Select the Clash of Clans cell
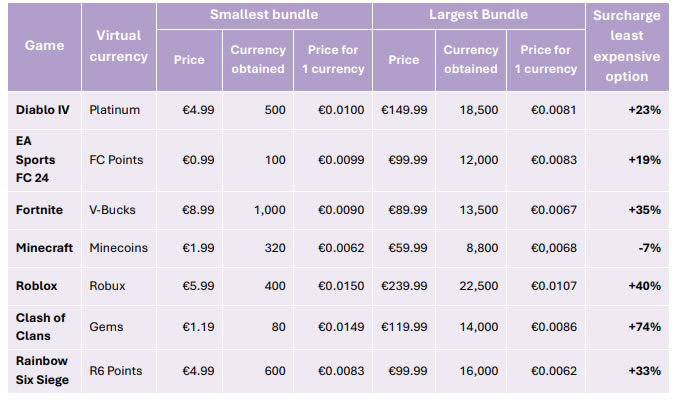Image resolution: width=675 pixels, height=400 pixels. point(40,325)
